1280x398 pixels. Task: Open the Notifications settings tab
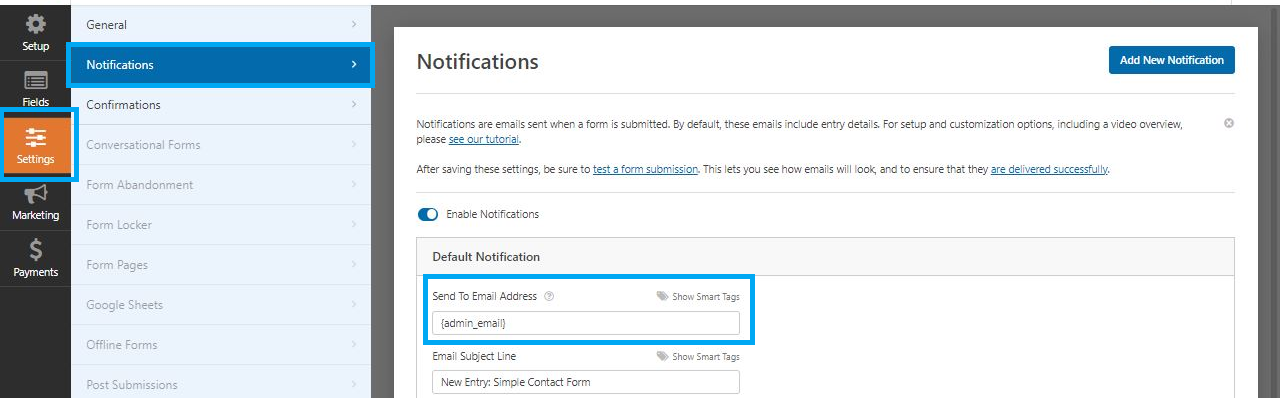pyautogui.click(x=221, y=65)
